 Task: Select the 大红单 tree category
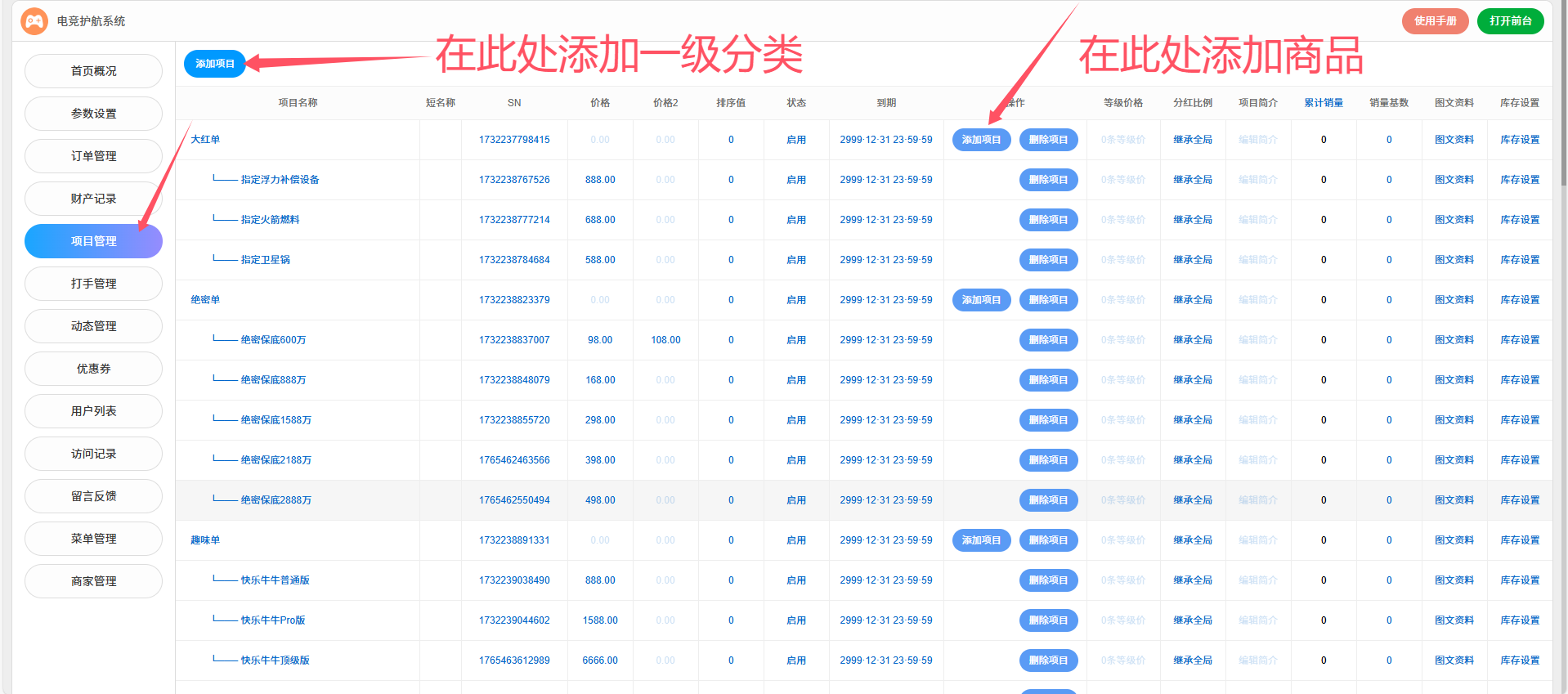point(205,140)
